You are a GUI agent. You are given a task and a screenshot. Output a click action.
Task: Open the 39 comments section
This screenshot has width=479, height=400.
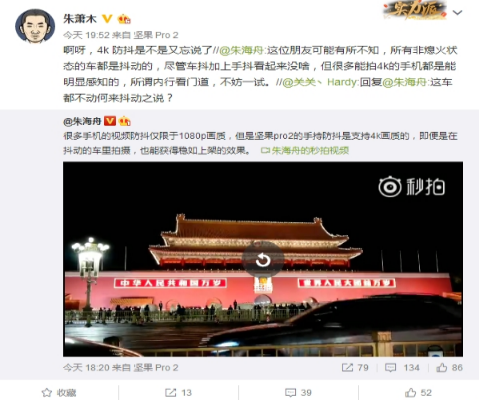298,393
